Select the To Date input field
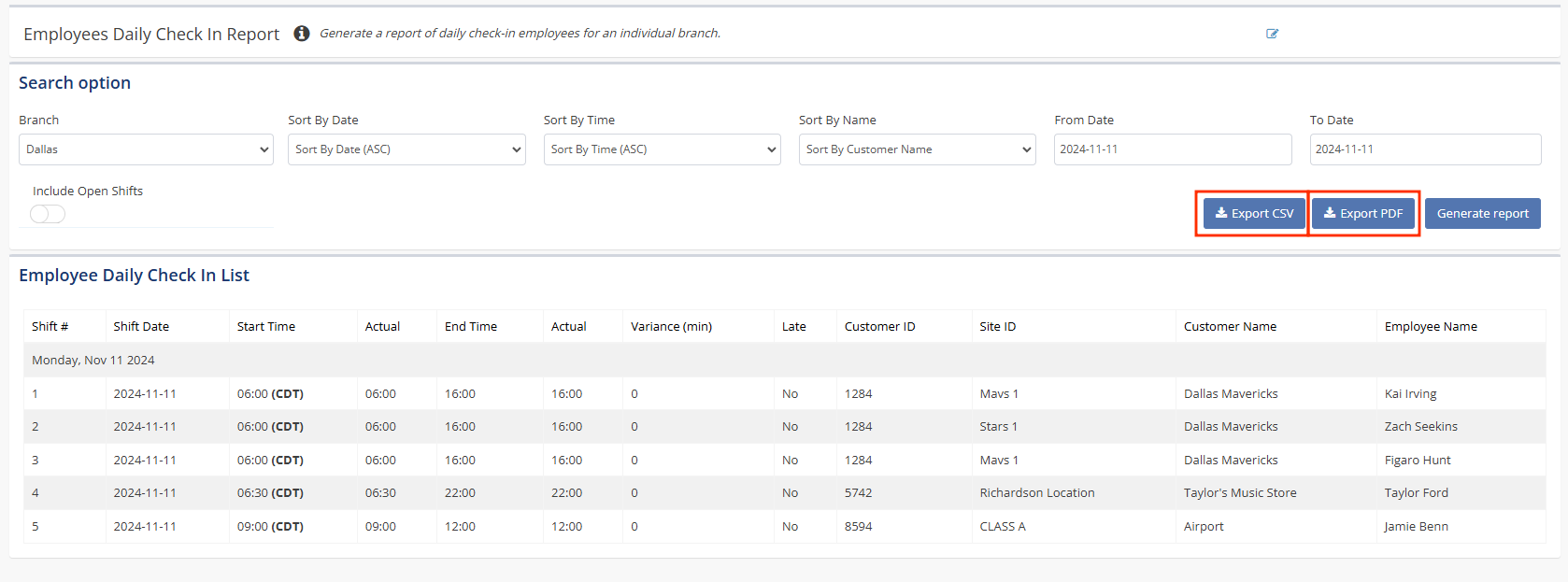This screenshot has width=1568, height=582. 1424,149
